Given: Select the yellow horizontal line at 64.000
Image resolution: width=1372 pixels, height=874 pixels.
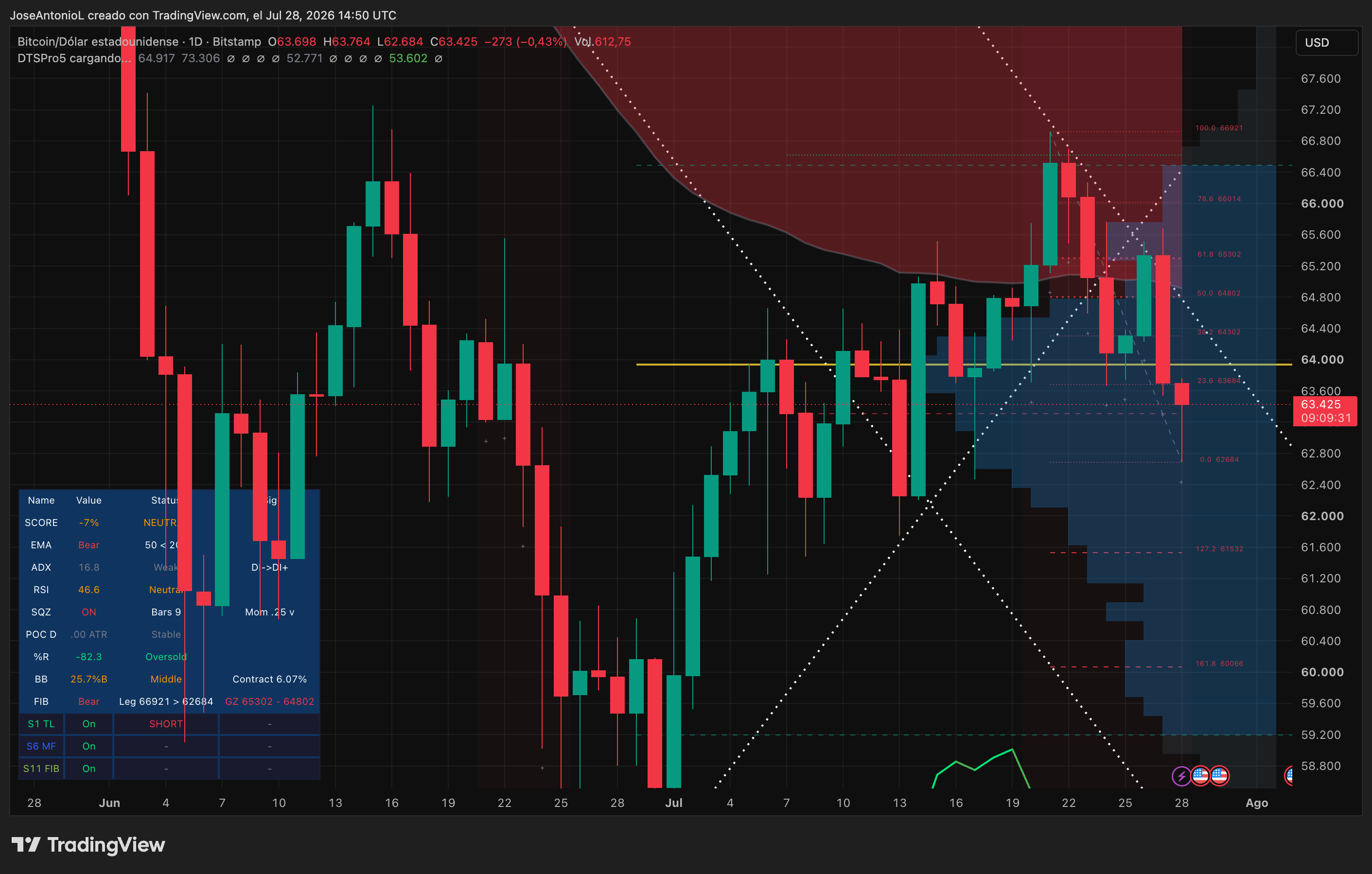Looking at the screenshot, I should coord(963,364).
